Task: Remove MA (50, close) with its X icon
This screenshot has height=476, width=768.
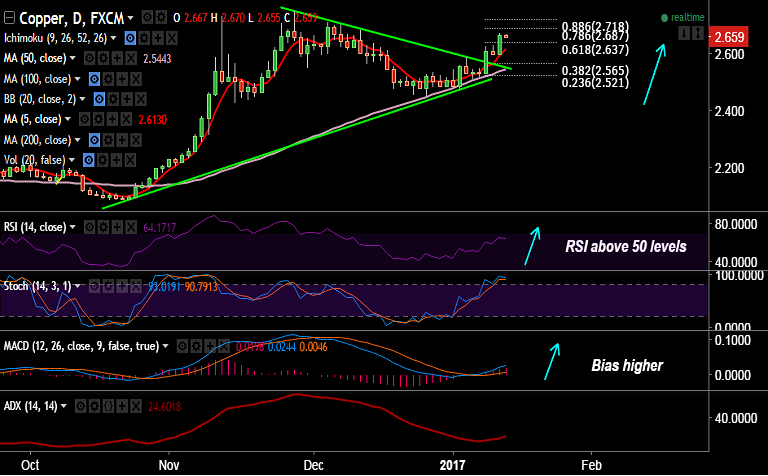Action: click(131, 59)
